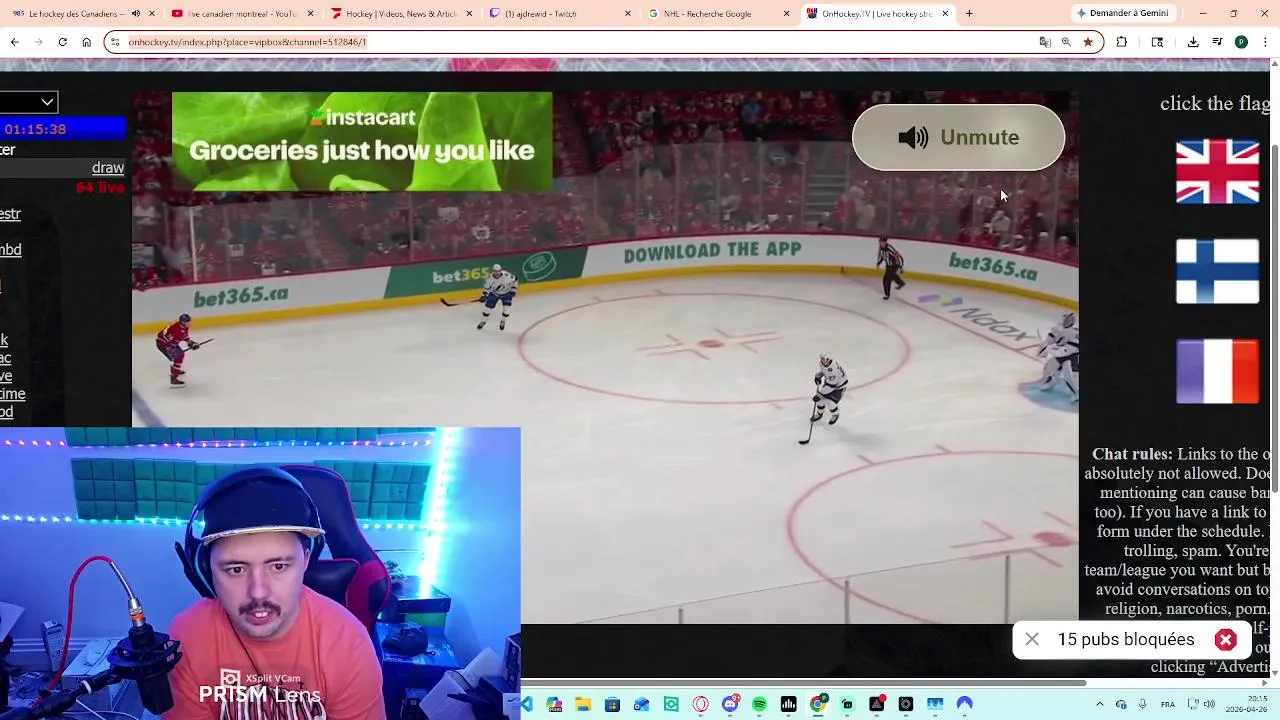Screen dimensions: 1280x720
Task: Open Outlook from taskbar
Action: point(641,704)
